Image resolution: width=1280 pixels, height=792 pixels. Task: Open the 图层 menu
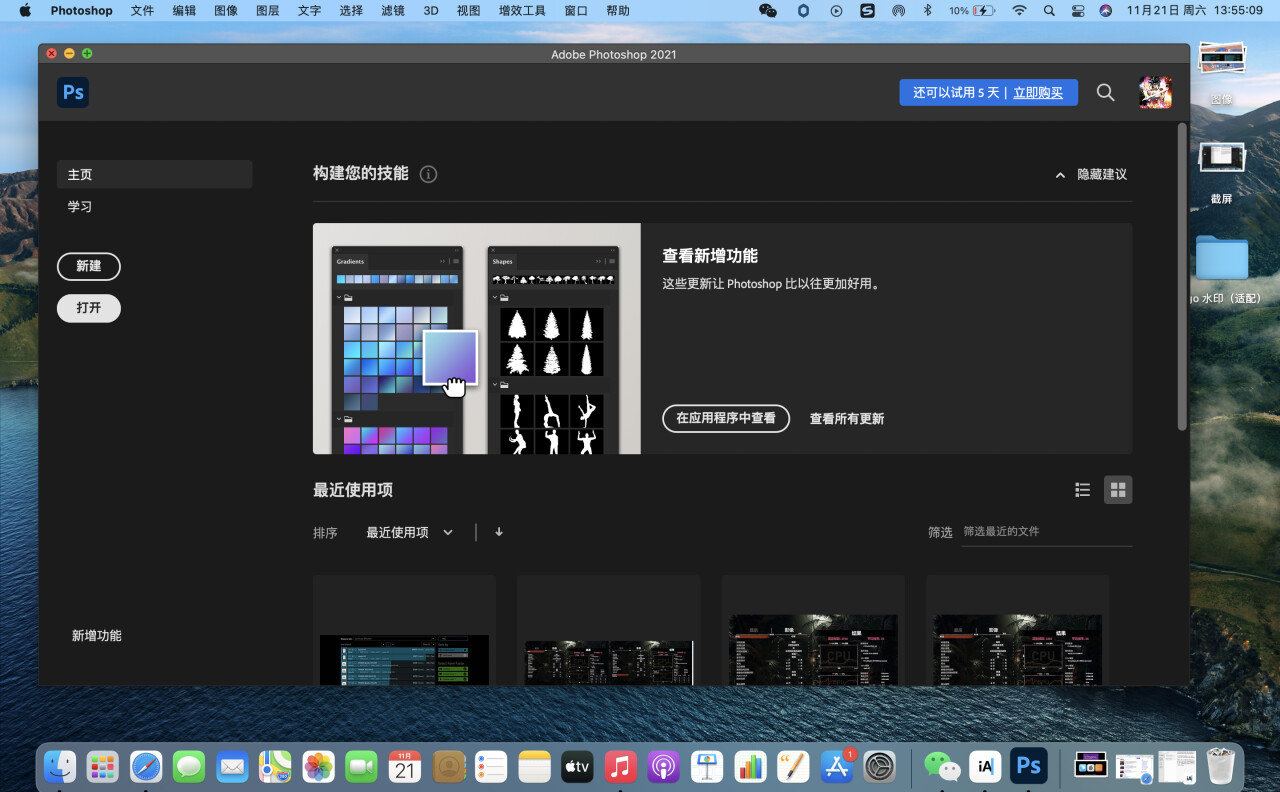[x=267, y=10]
